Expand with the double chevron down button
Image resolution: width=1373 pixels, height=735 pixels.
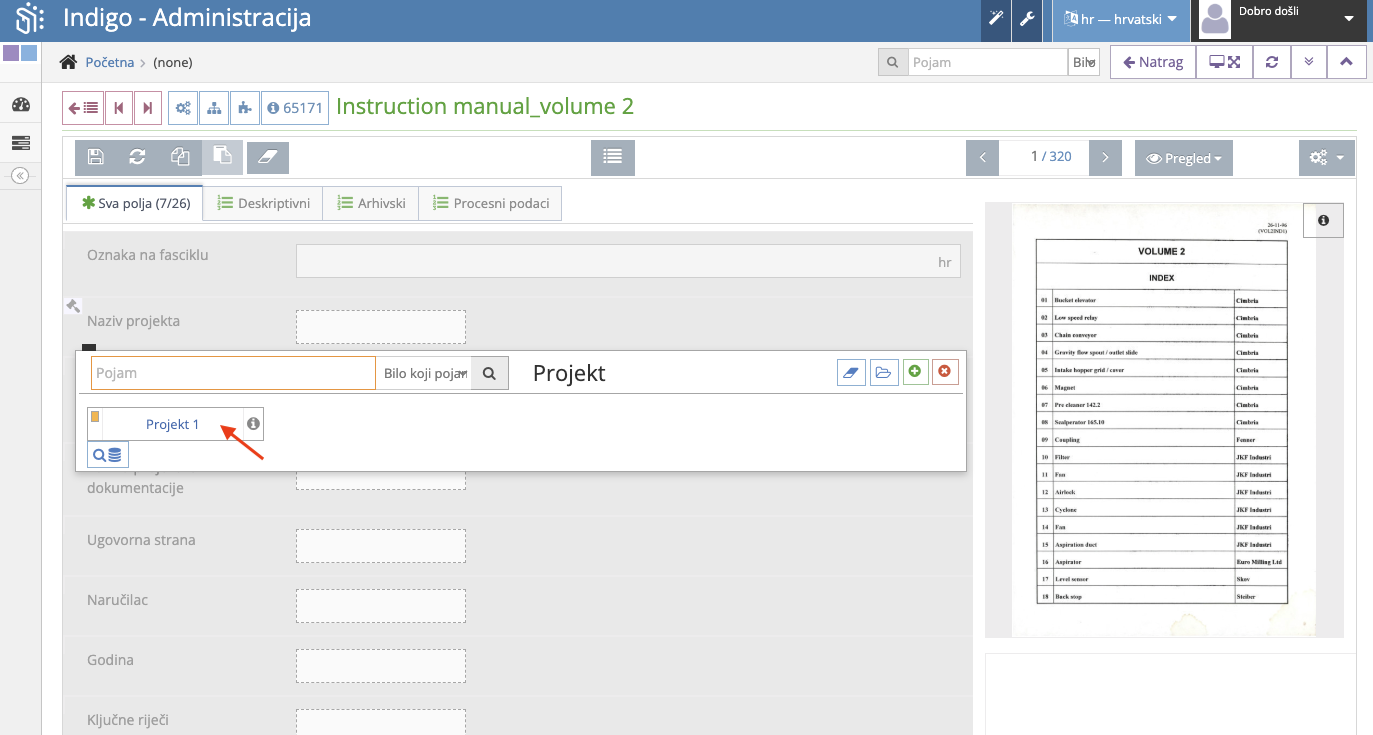click(x=1309, y=62)
